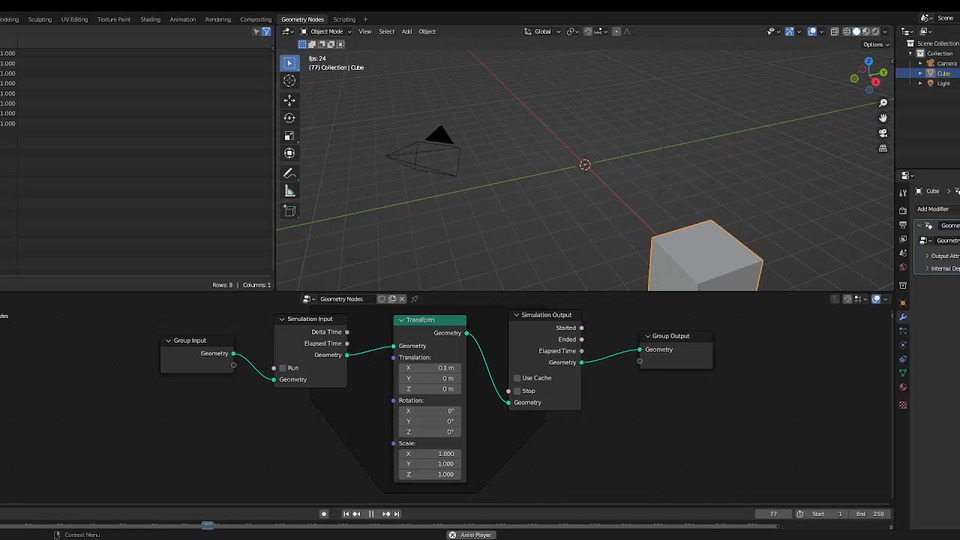Viewport: 960px width, 540px height.
Task: Collapse the Transform node
Action: (x=402, y=320)
